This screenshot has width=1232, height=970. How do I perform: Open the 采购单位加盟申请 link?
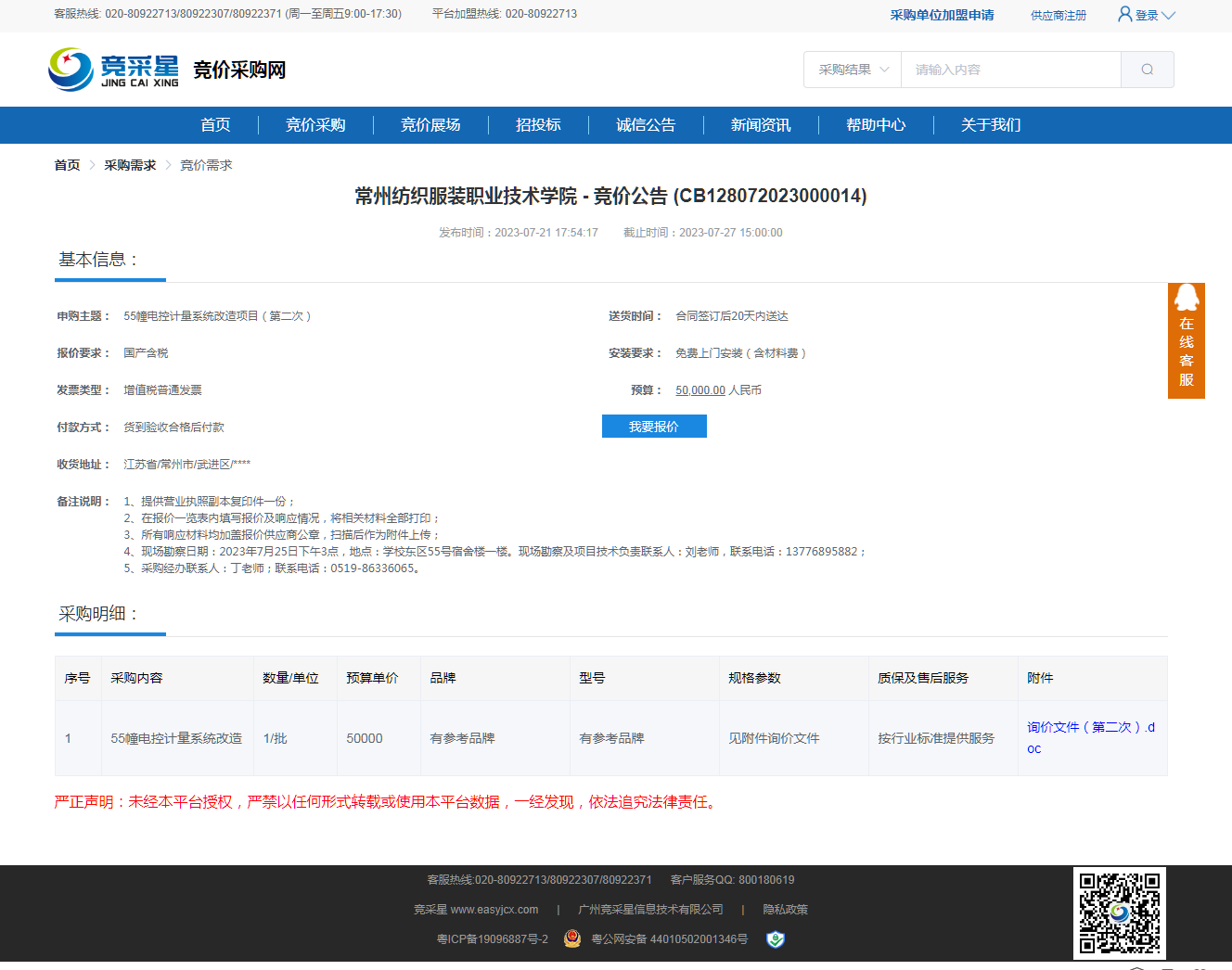pos(942,15)
